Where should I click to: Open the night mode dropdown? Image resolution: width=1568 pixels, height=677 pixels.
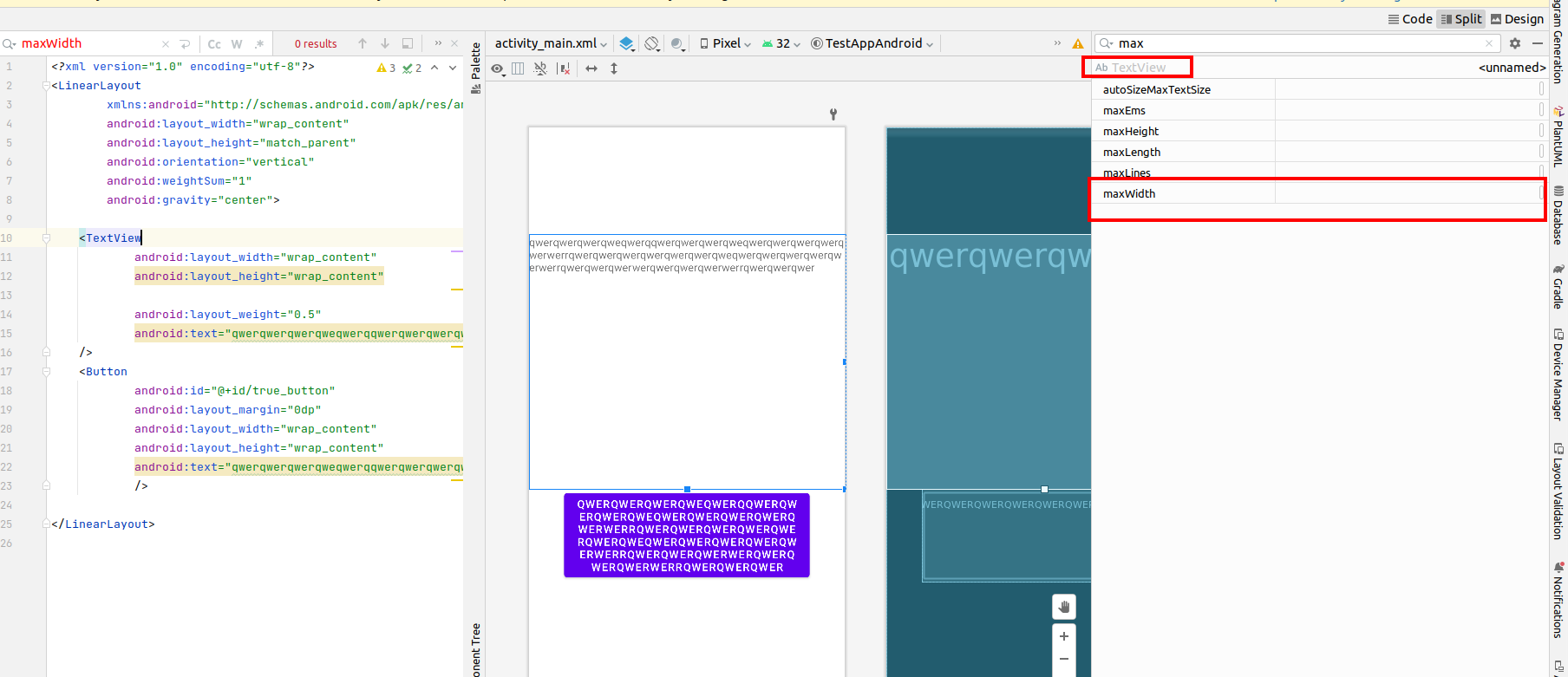coord(678,43)
